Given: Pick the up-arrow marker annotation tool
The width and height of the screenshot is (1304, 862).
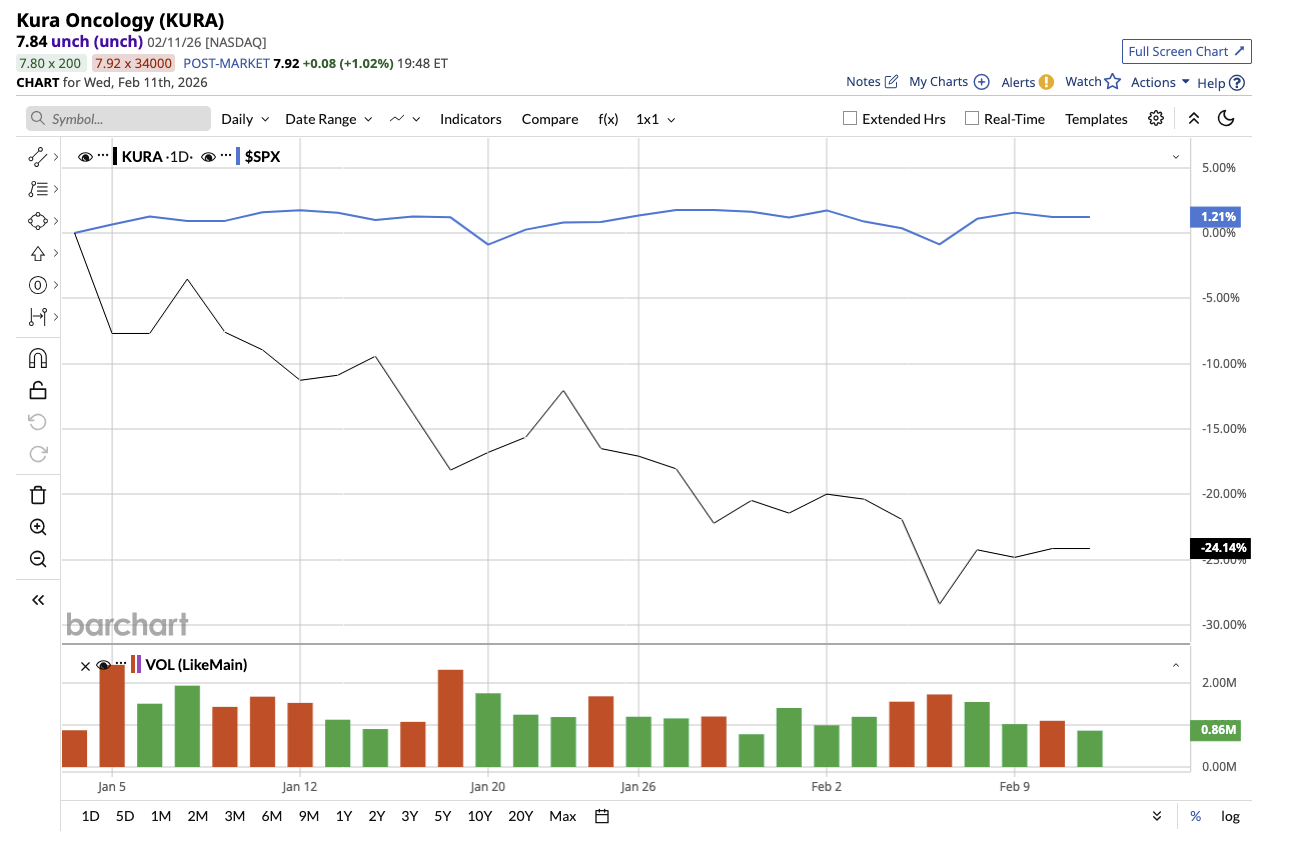Looking at the screenshot, I should 38,253.
